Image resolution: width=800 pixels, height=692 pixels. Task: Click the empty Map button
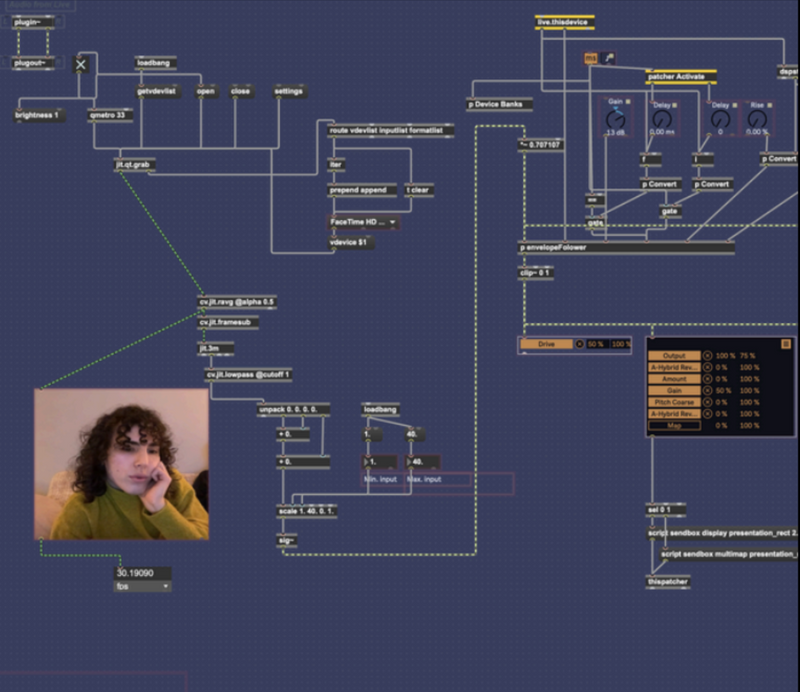673,425
